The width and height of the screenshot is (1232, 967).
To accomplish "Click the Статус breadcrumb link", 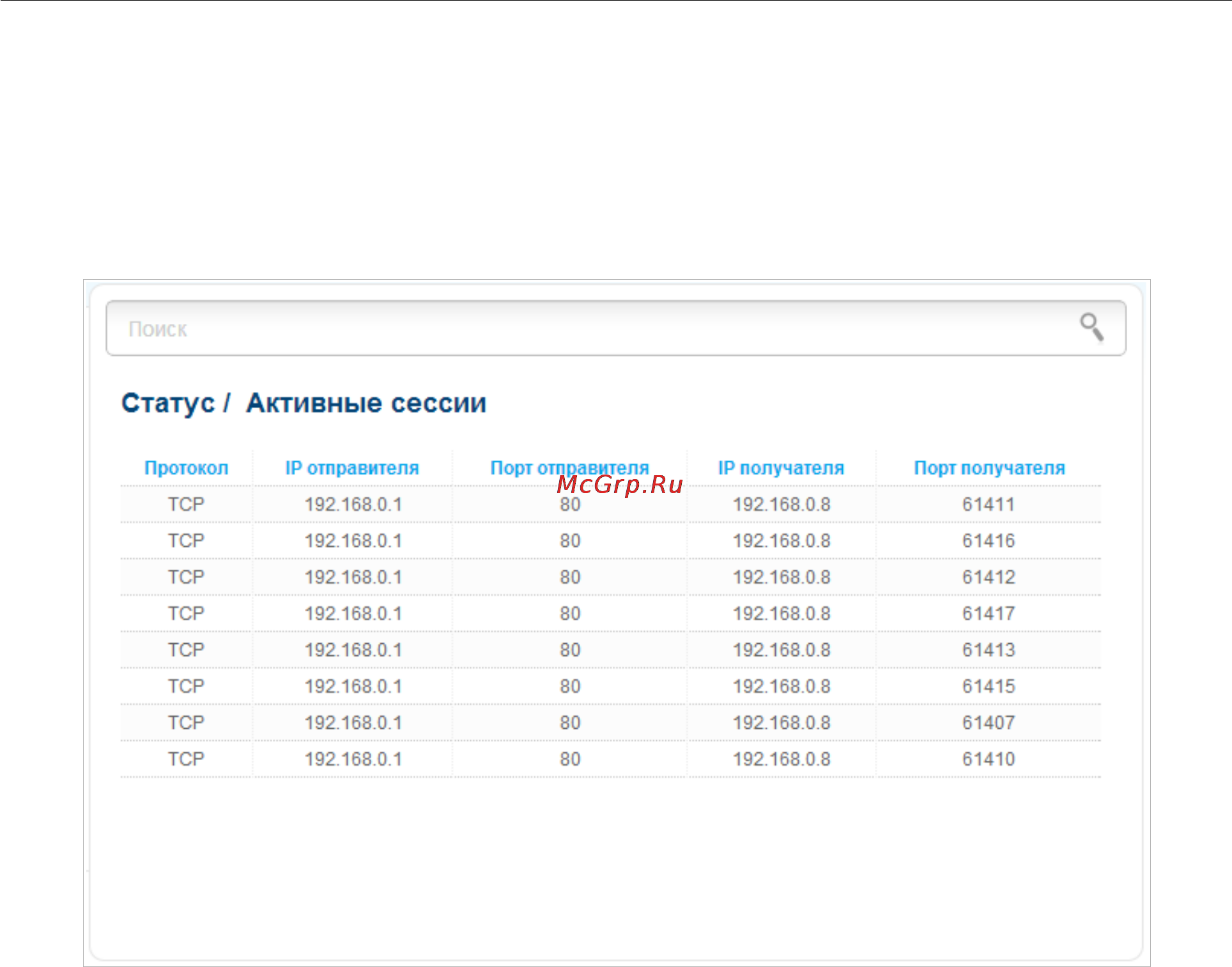I will [x=168, y=403].
